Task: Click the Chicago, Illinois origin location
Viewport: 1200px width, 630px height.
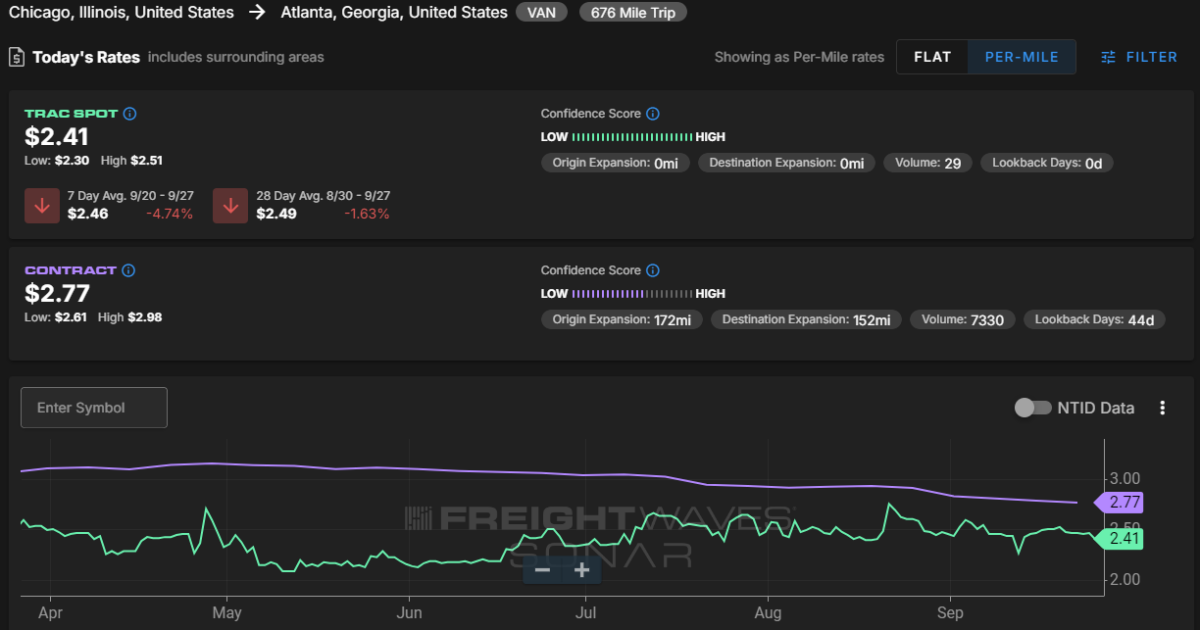Action: click(x=121, y=13)
